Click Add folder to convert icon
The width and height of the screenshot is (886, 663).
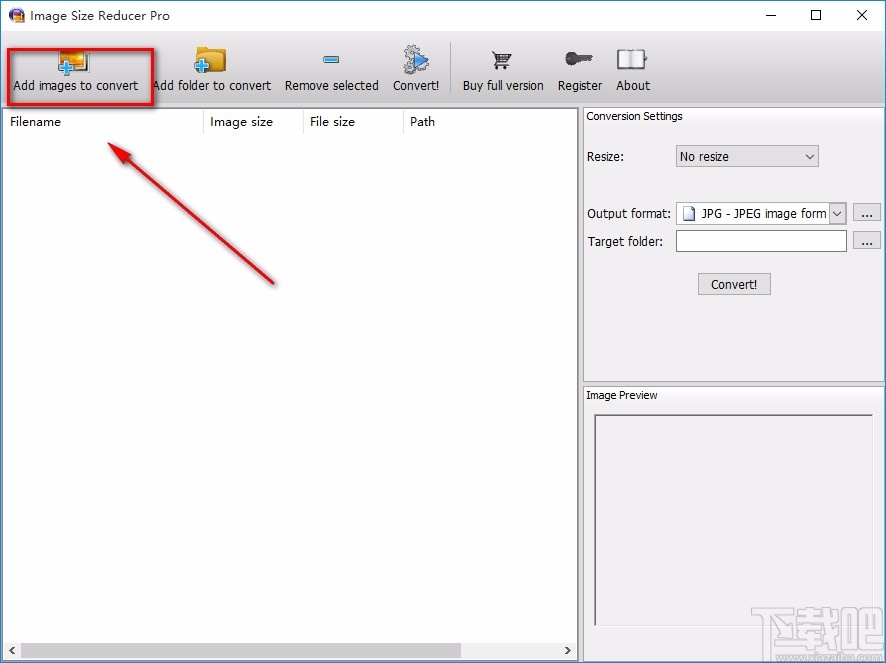point(210,62)
